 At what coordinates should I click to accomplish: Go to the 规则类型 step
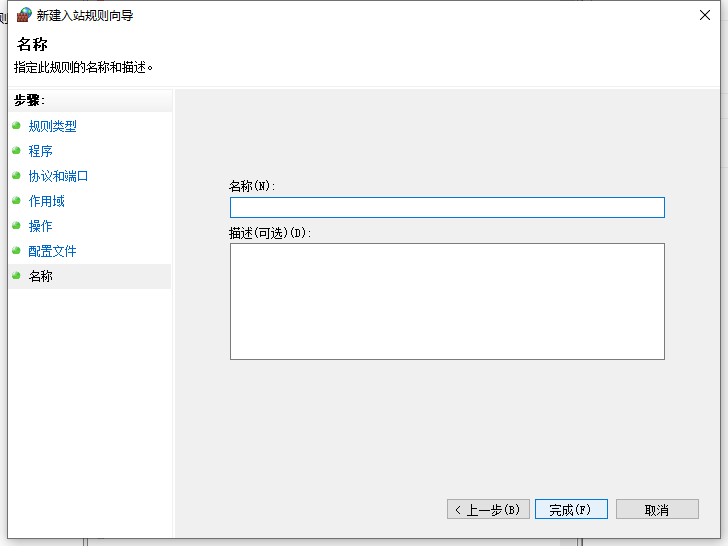pos(52,126)
